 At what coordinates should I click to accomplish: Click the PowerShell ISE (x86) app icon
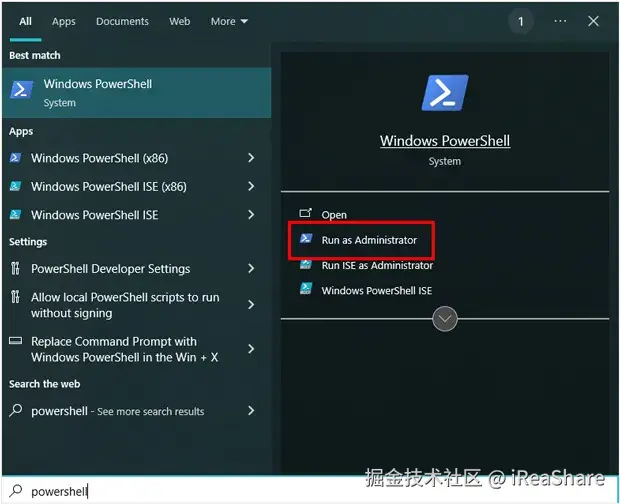[x=15, y=186]
